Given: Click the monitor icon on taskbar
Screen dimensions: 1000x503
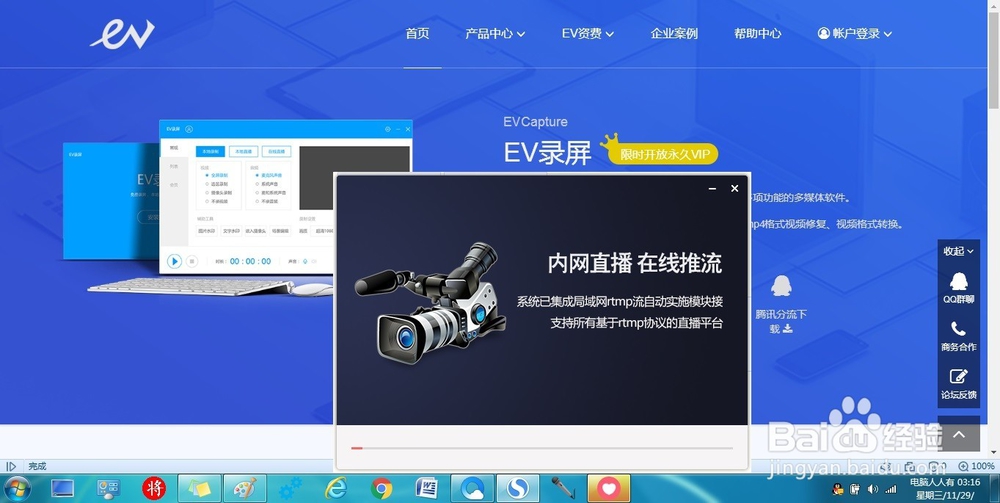Looking at the screenshot, I should point(62,489).
